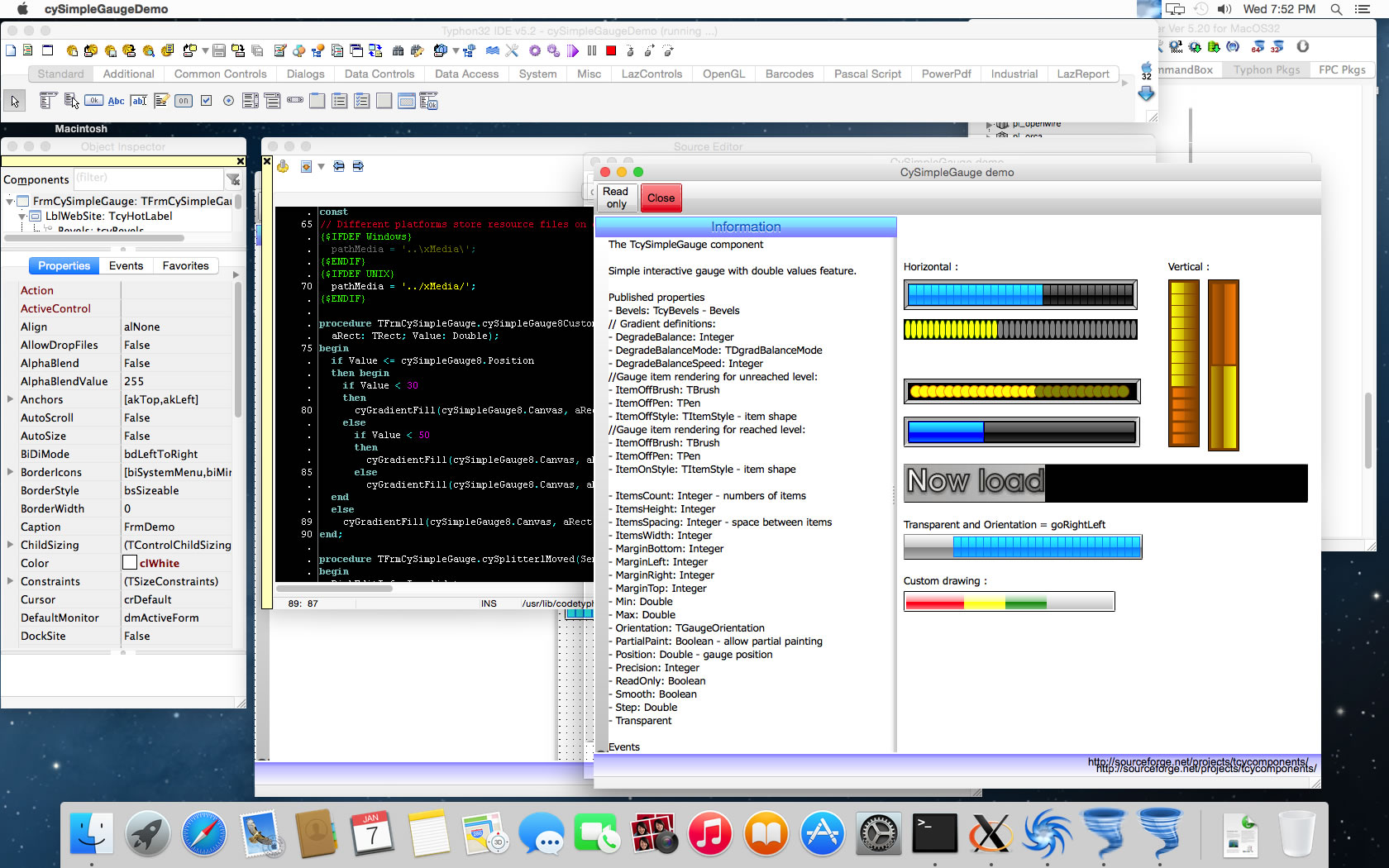Screen dimensions: 1389x868
Task: Open the FPC Pkgs tab
Action: coord(1342,69)
